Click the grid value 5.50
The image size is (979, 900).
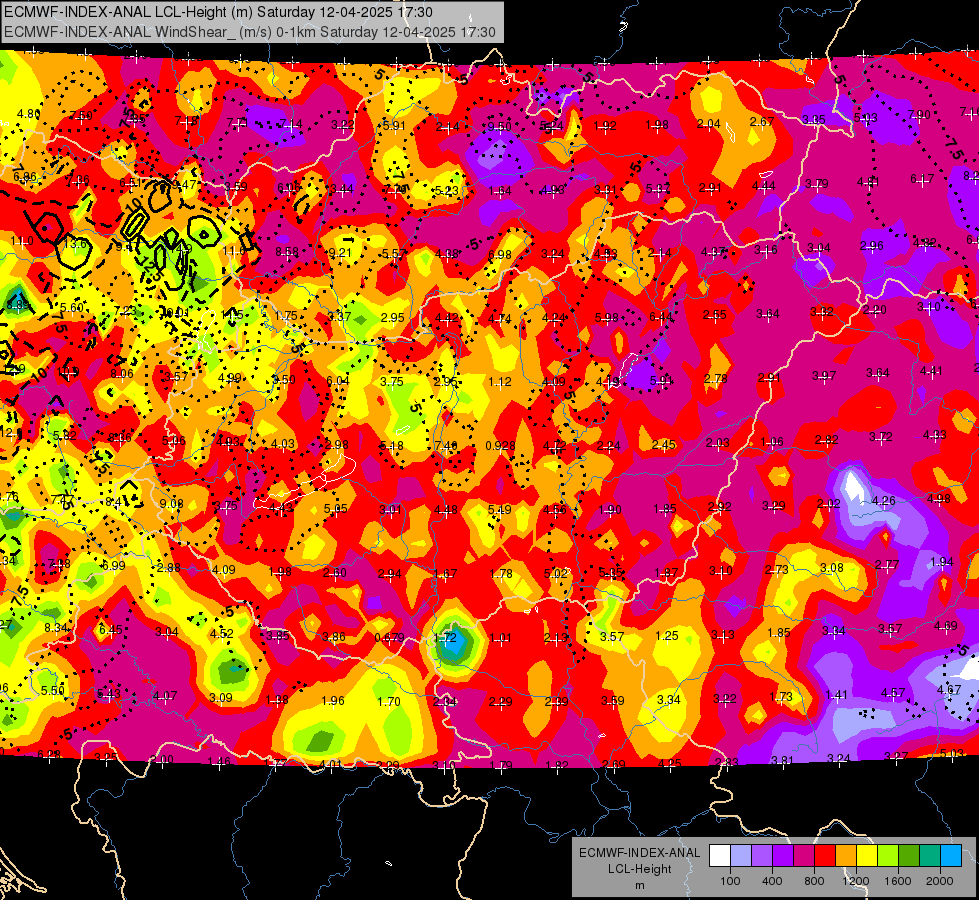[52, 690]
